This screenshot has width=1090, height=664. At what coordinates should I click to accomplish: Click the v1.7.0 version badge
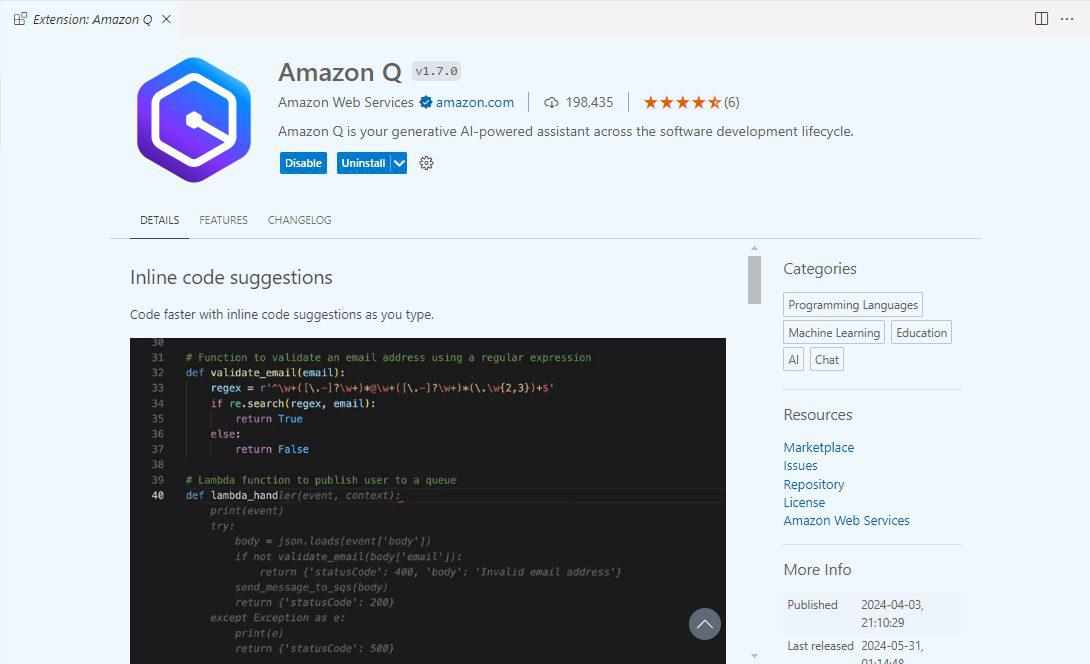(x=437, y=71)
